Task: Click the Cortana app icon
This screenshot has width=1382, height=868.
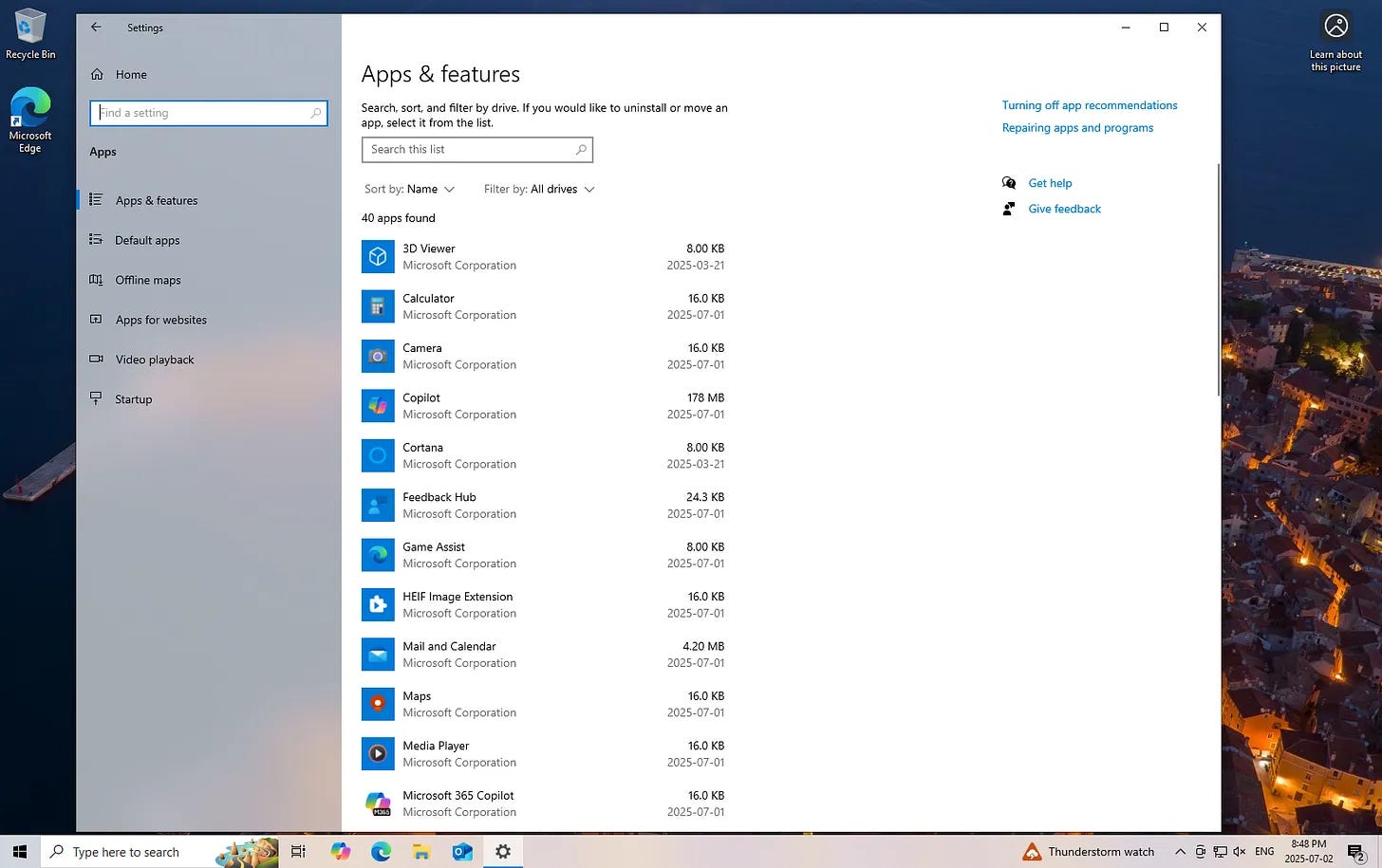Action: (x=378, y=455)
